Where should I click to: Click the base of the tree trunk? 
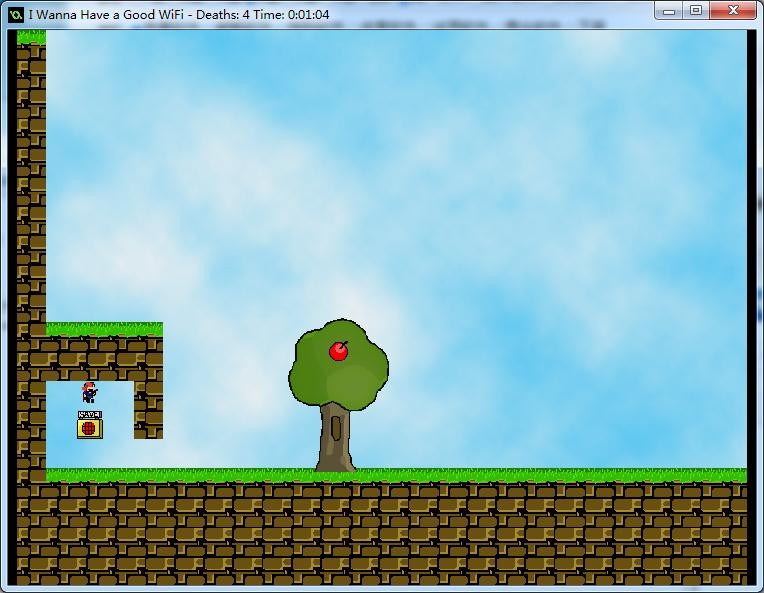pyautogui.click(x=335, y=462)
